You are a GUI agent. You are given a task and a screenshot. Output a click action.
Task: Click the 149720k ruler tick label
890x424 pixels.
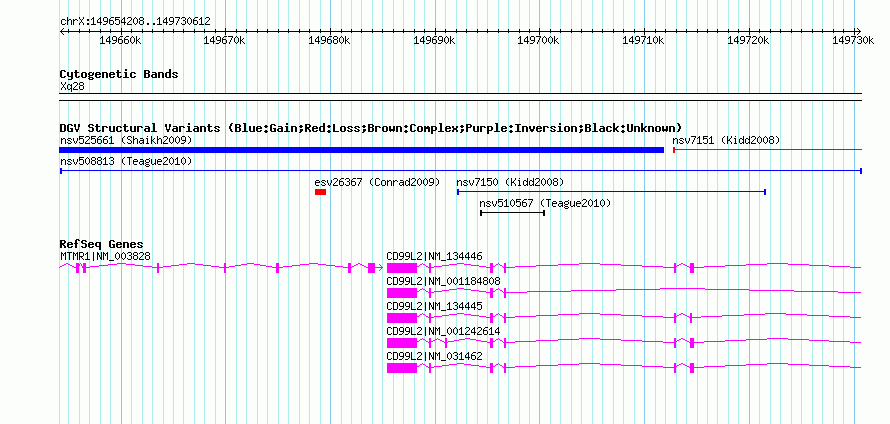pos(749,40)
